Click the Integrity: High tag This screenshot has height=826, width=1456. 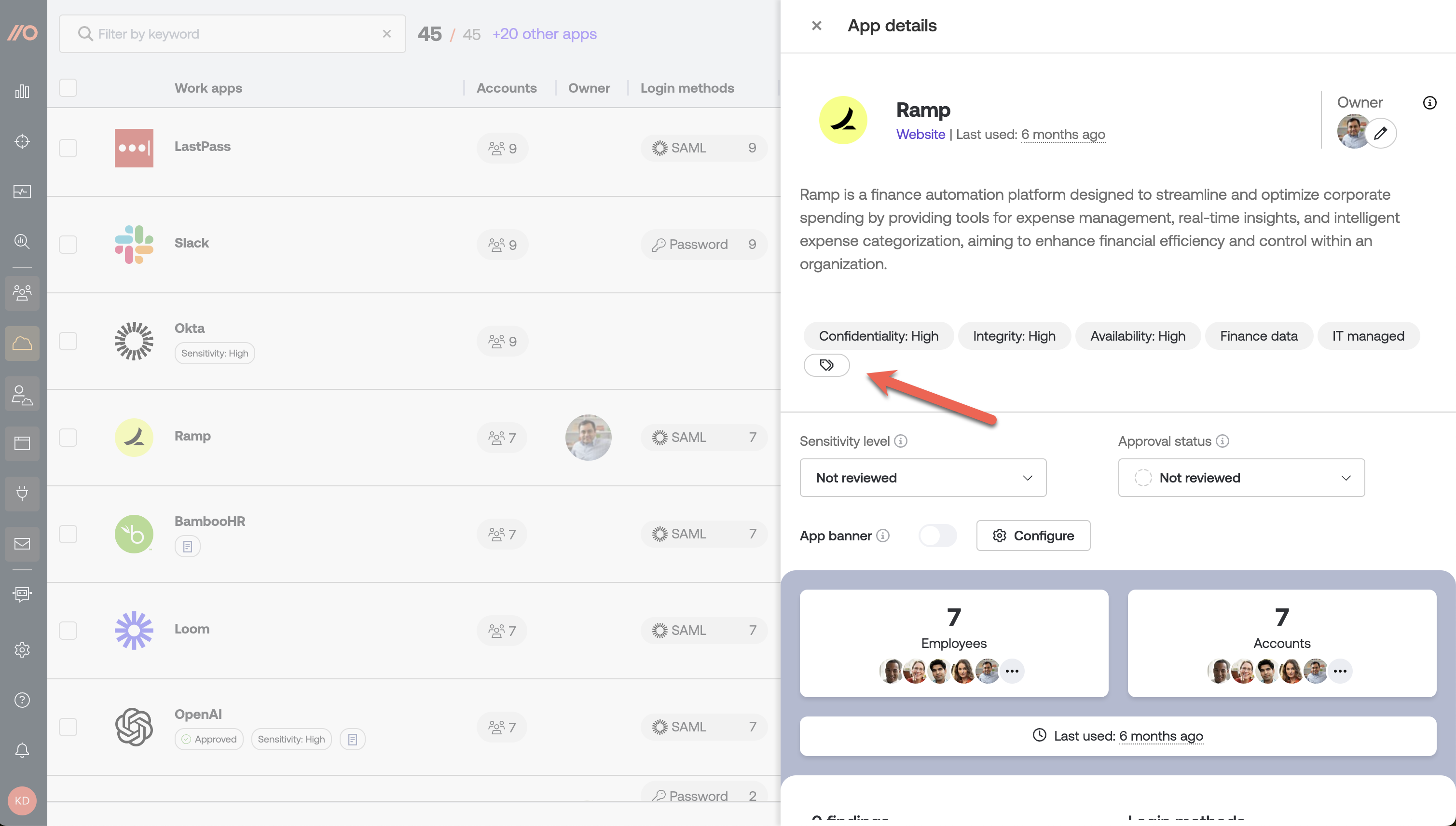1014,336
